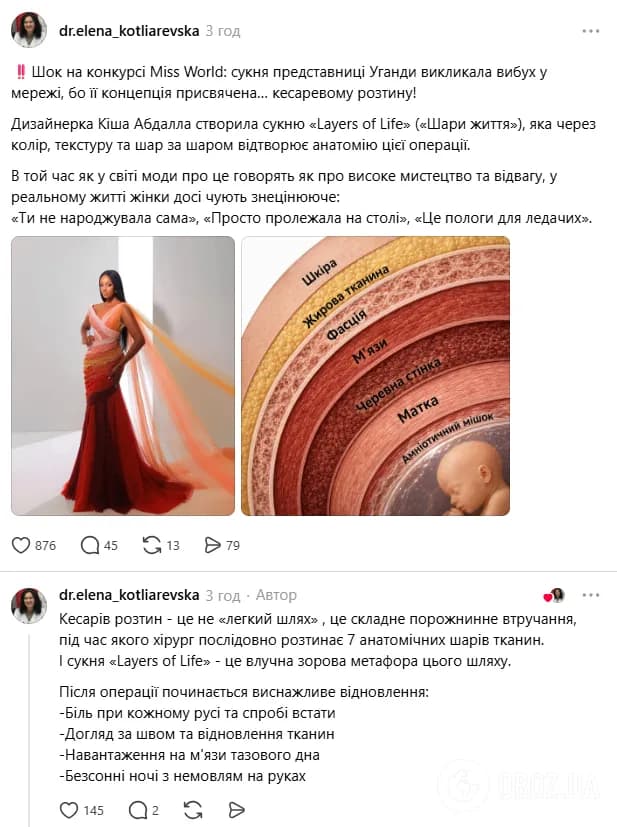The height and width of the screenshot is (827, 617).
Task: Open the red Layers of Life dress photo
Action: click(x=123, y=376)
